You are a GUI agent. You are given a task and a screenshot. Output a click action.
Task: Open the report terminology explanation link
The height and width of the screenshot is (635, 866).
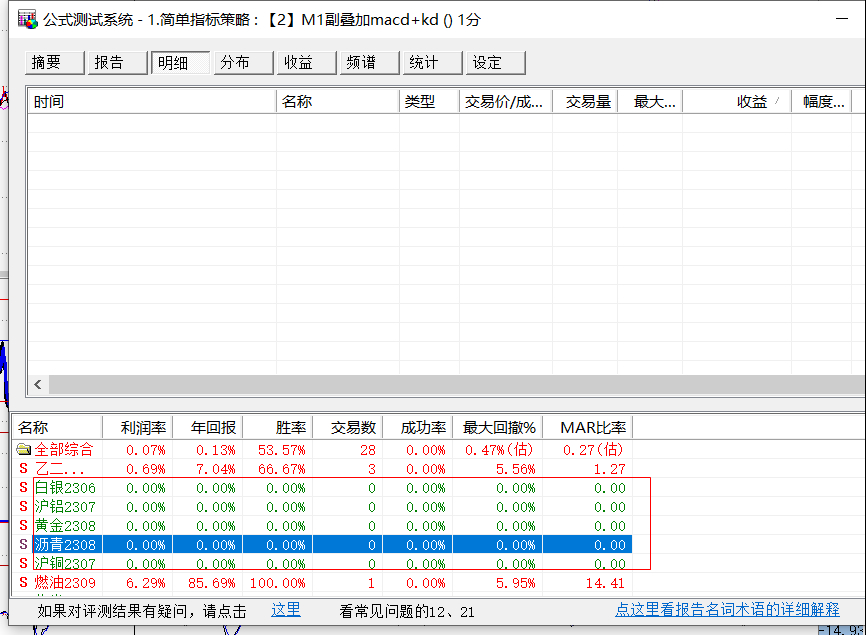[x=727, y=610]
